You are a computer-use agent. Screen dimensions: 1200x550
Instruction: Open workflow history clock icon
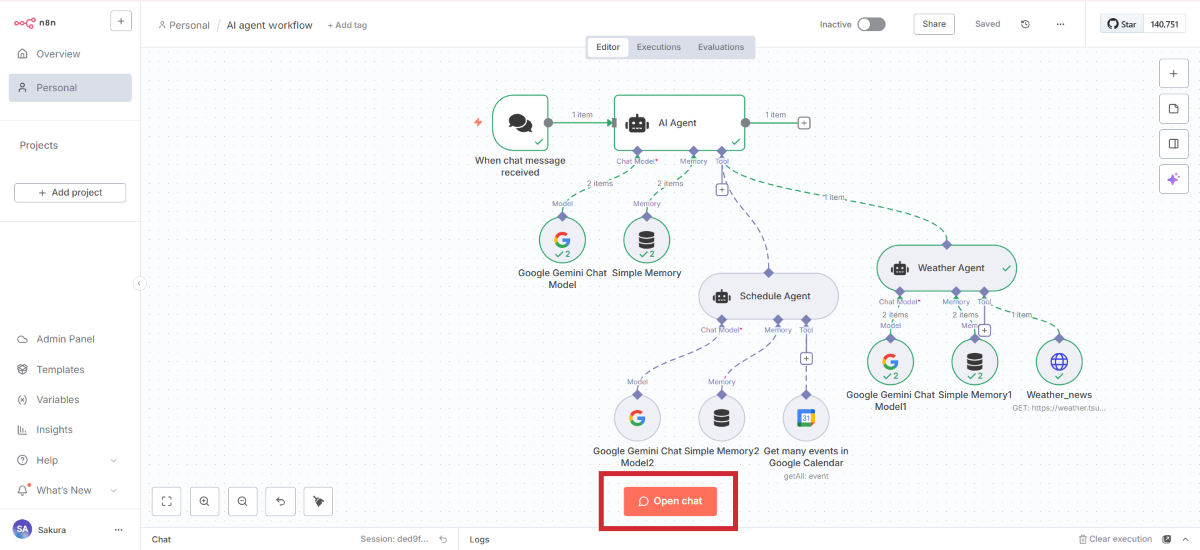(1025, 24)
